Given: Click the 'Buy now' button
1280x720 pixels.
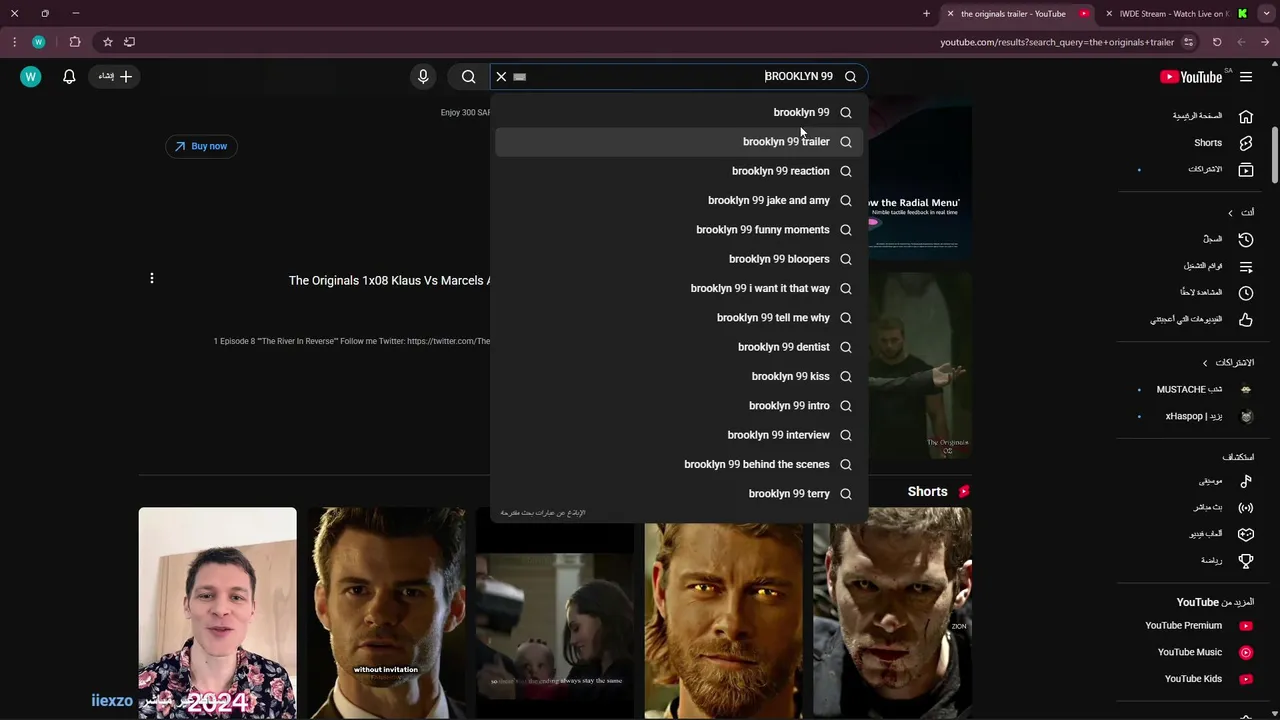Looking at the screenshot, I should 201,146.
